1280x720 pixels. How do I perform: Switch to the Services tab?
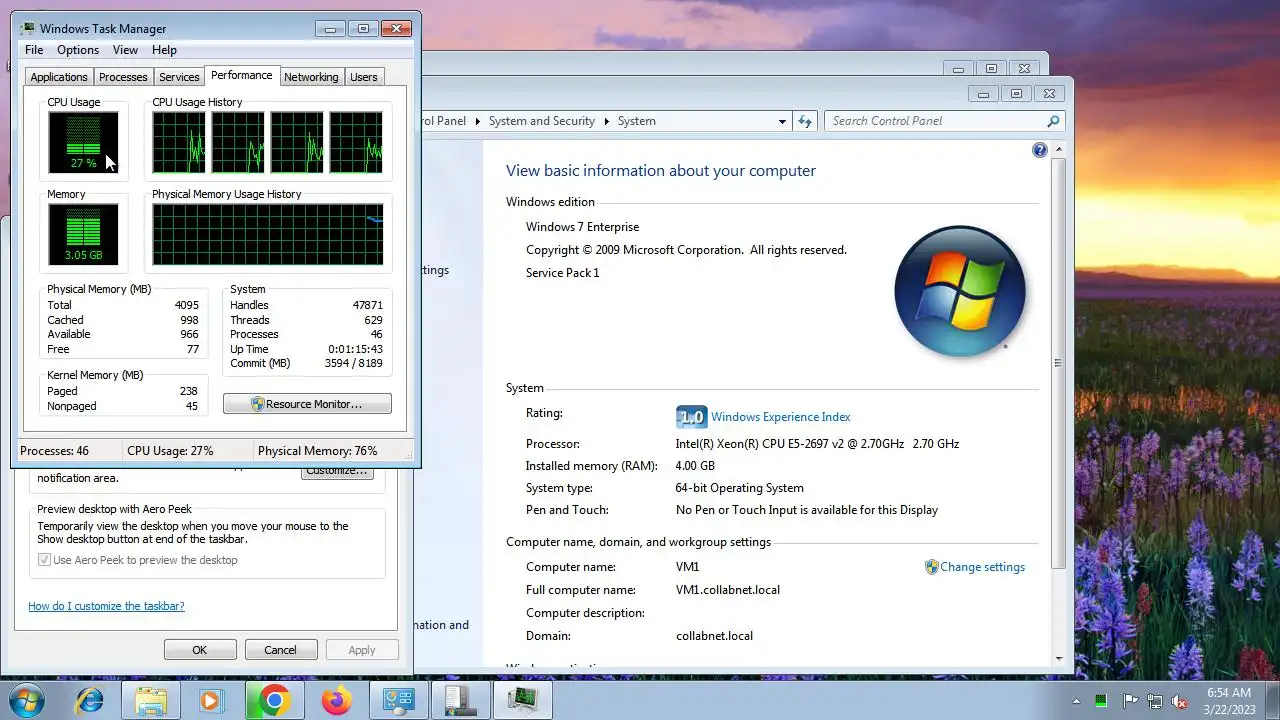click(179, 77)
